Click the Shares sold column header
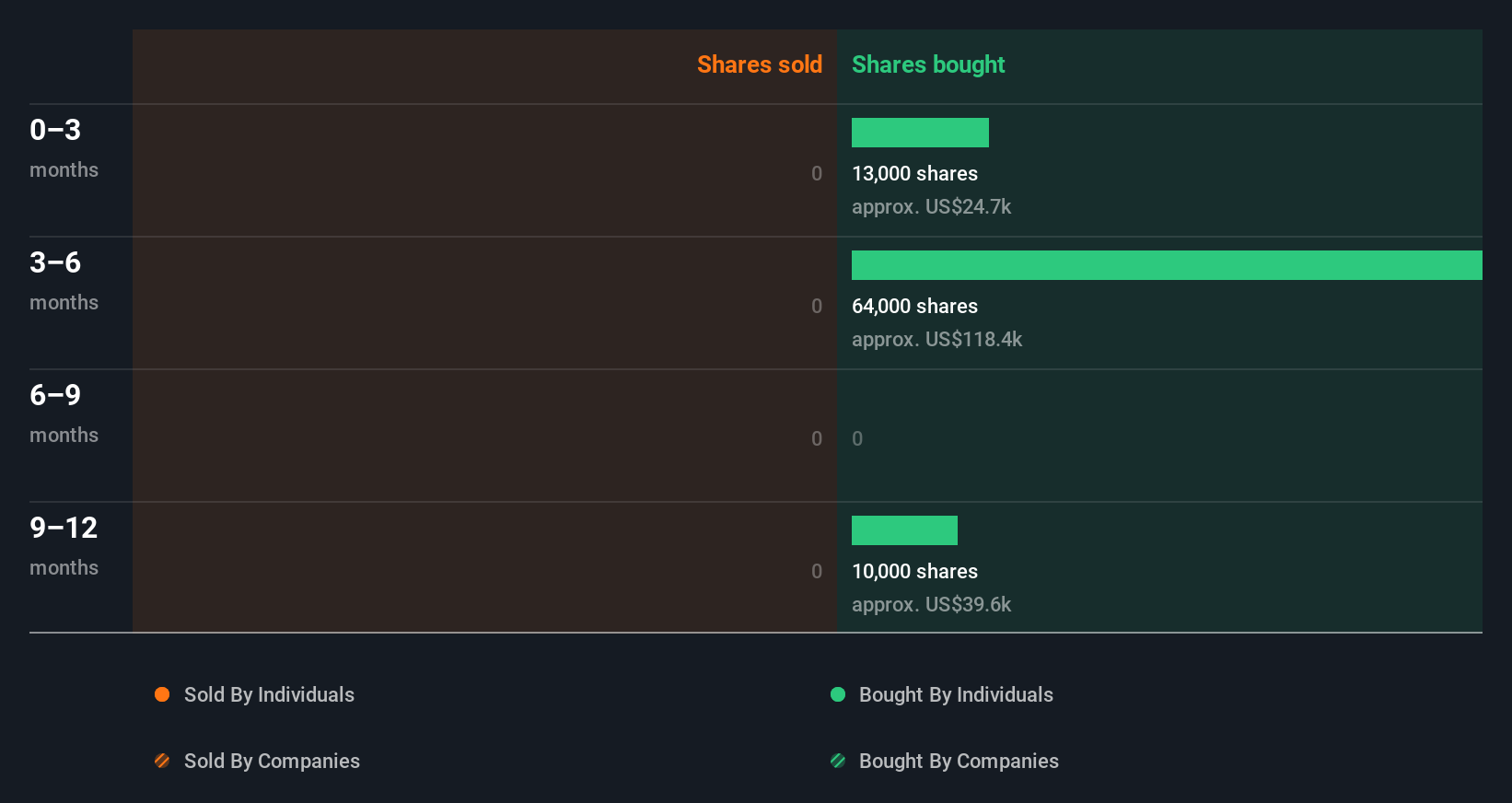The width and height of the screenshot is (1512, 803). pos(760,64)
